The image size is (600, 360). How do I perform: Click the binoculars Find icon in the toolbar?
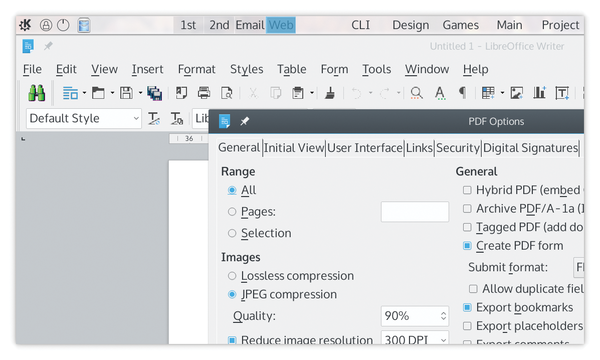[x=37, y=93]
